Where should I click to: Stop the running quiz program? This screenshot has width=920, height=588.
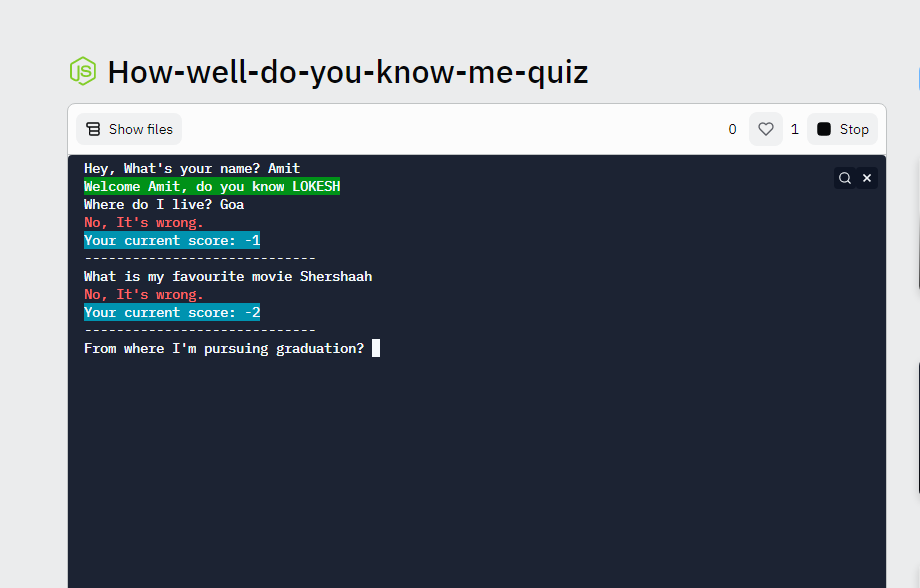[842, 129]
